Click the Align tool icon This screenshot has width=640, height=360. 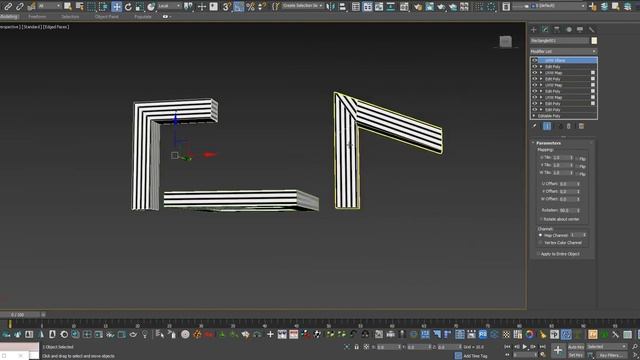pos(342,7)
